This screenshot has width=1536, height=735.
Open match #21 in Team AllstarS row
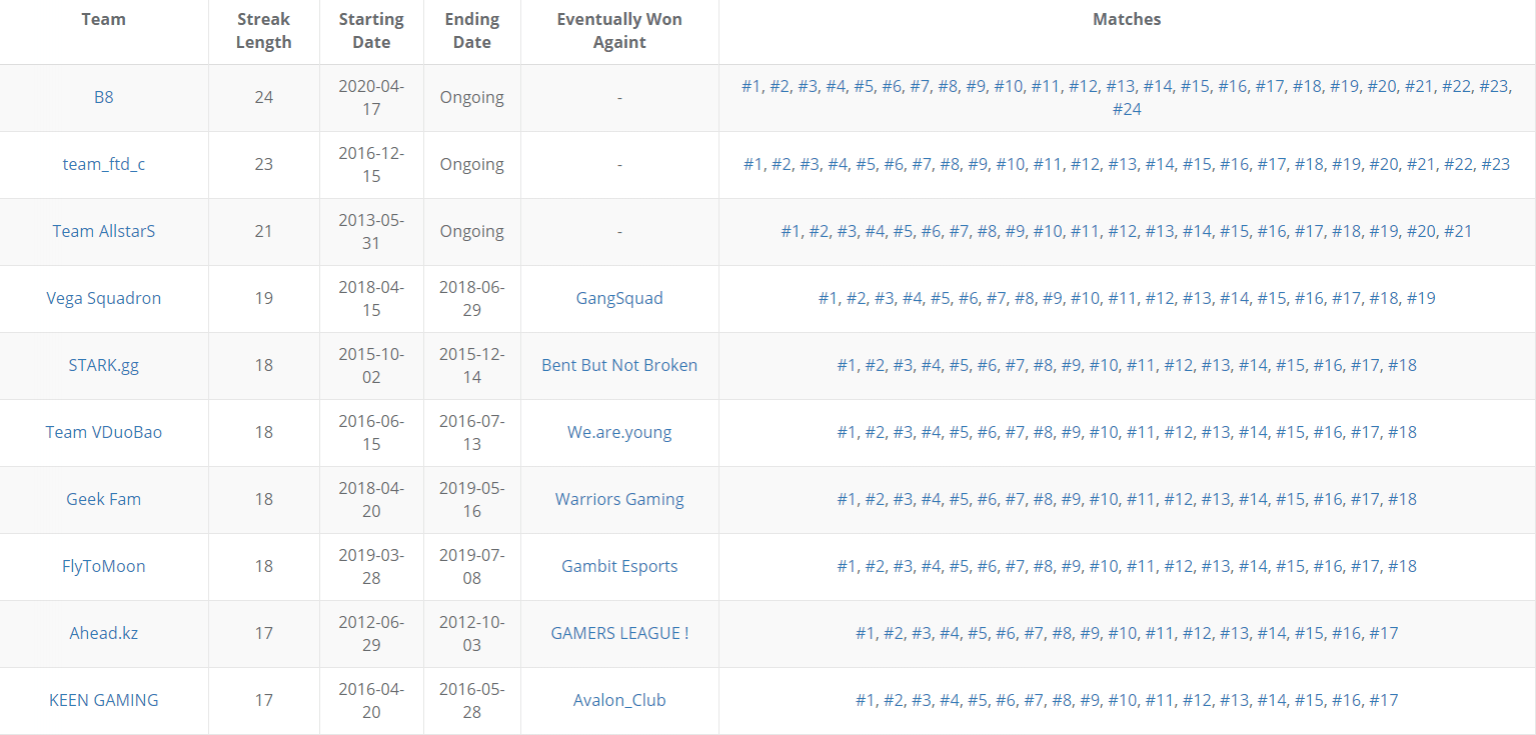point(1458,232)
